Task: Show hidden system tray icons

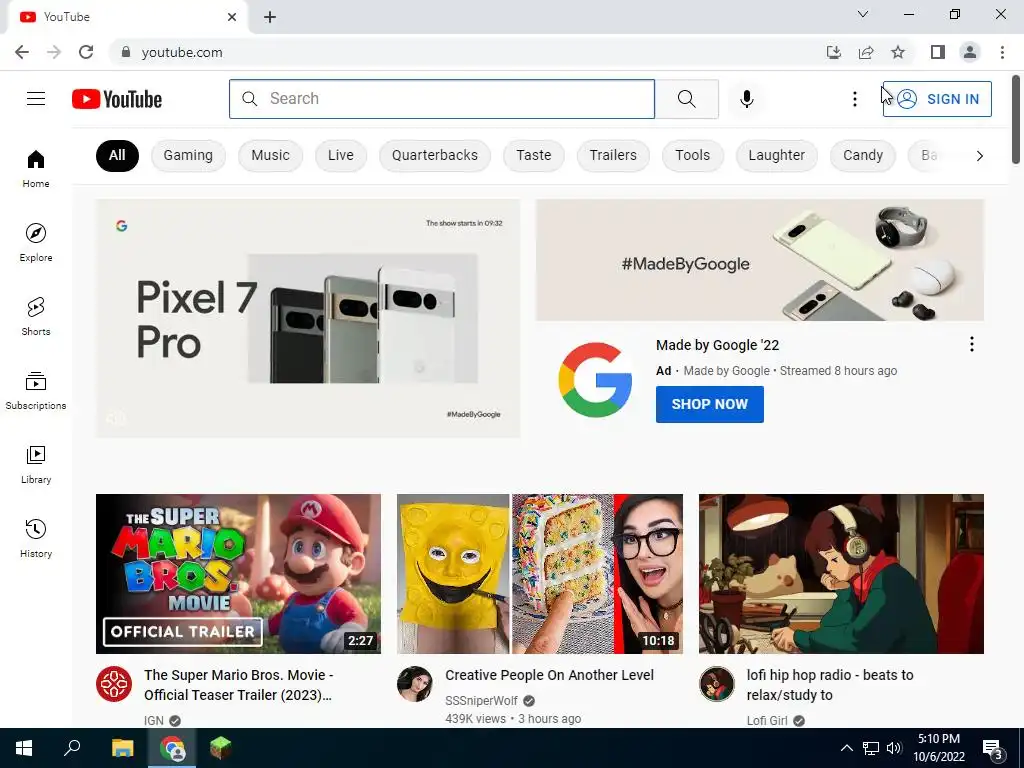Action: (x=846, y=748)
